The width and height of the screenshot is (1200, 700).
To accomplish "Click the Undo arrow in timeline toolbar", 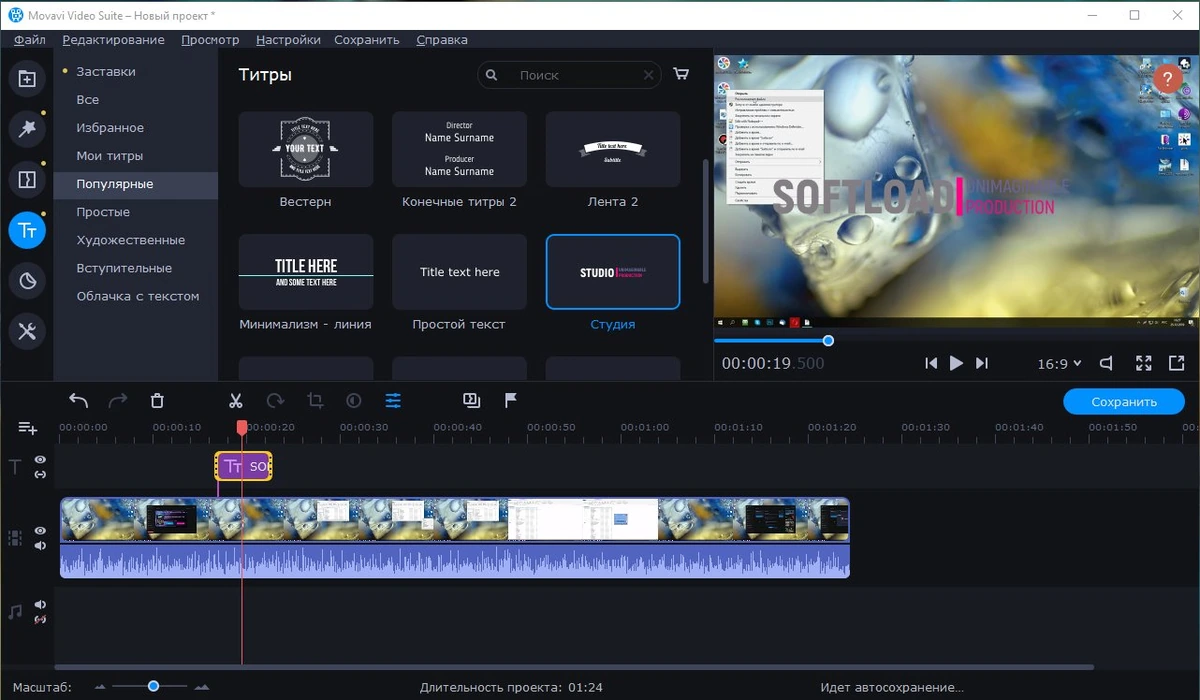I will 79,401.
